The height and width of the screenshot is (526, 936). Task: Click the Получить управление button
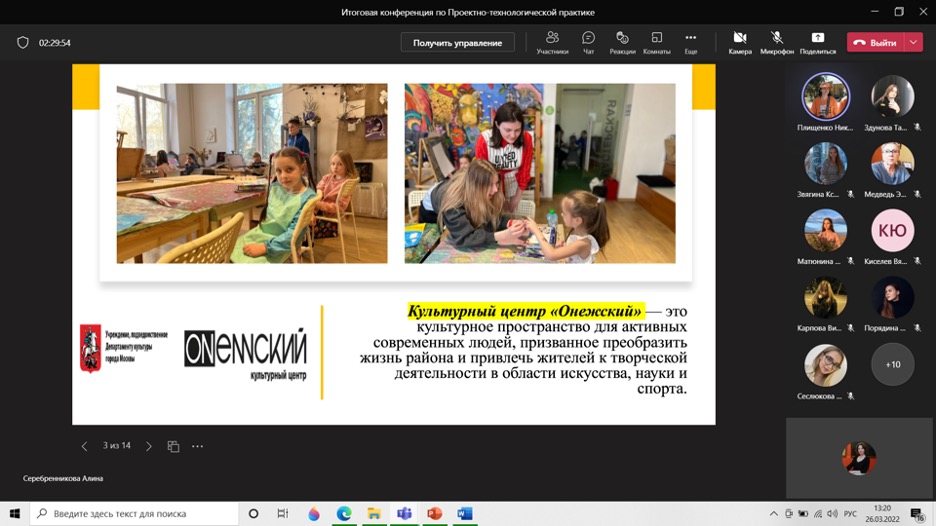[457, 42]
